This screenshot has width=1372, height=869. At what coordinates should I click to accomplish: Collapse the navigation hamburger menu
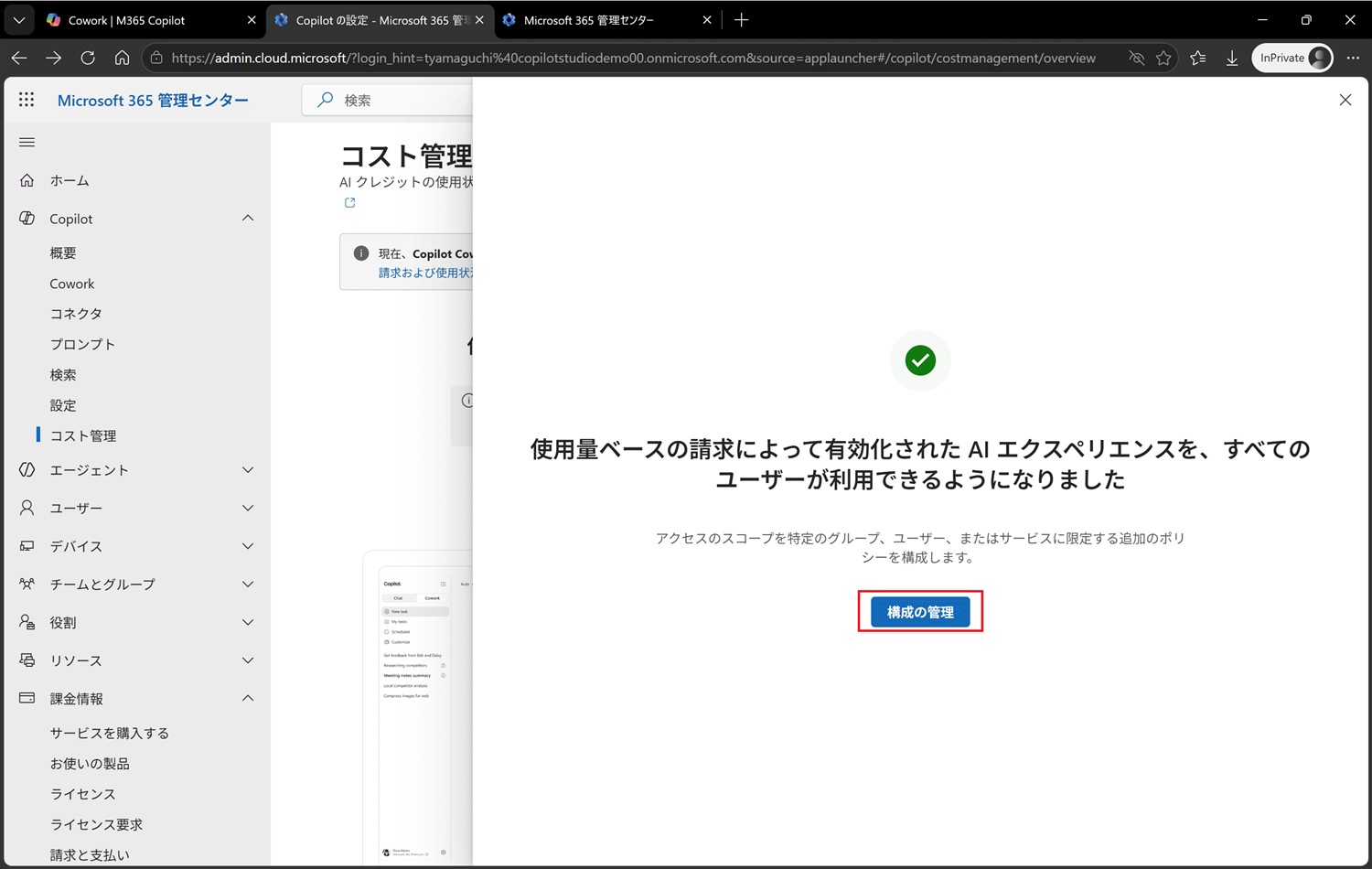pos(27,142)
